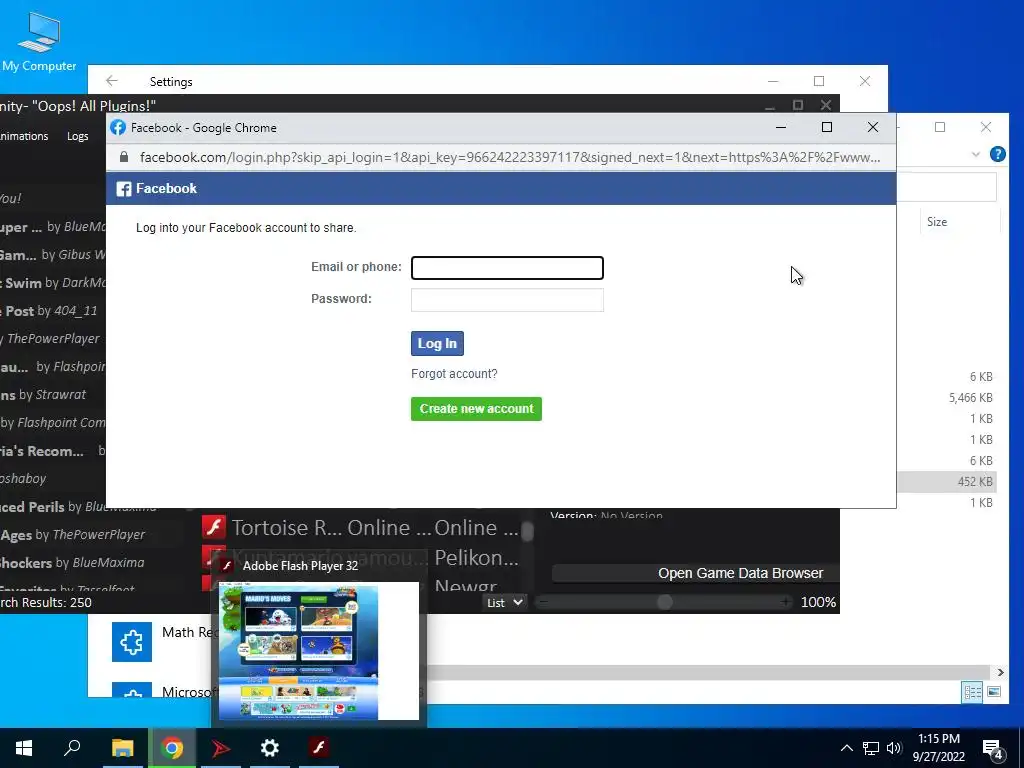
Task: Open the My Computer desktop icon
Action: (39, 40)
